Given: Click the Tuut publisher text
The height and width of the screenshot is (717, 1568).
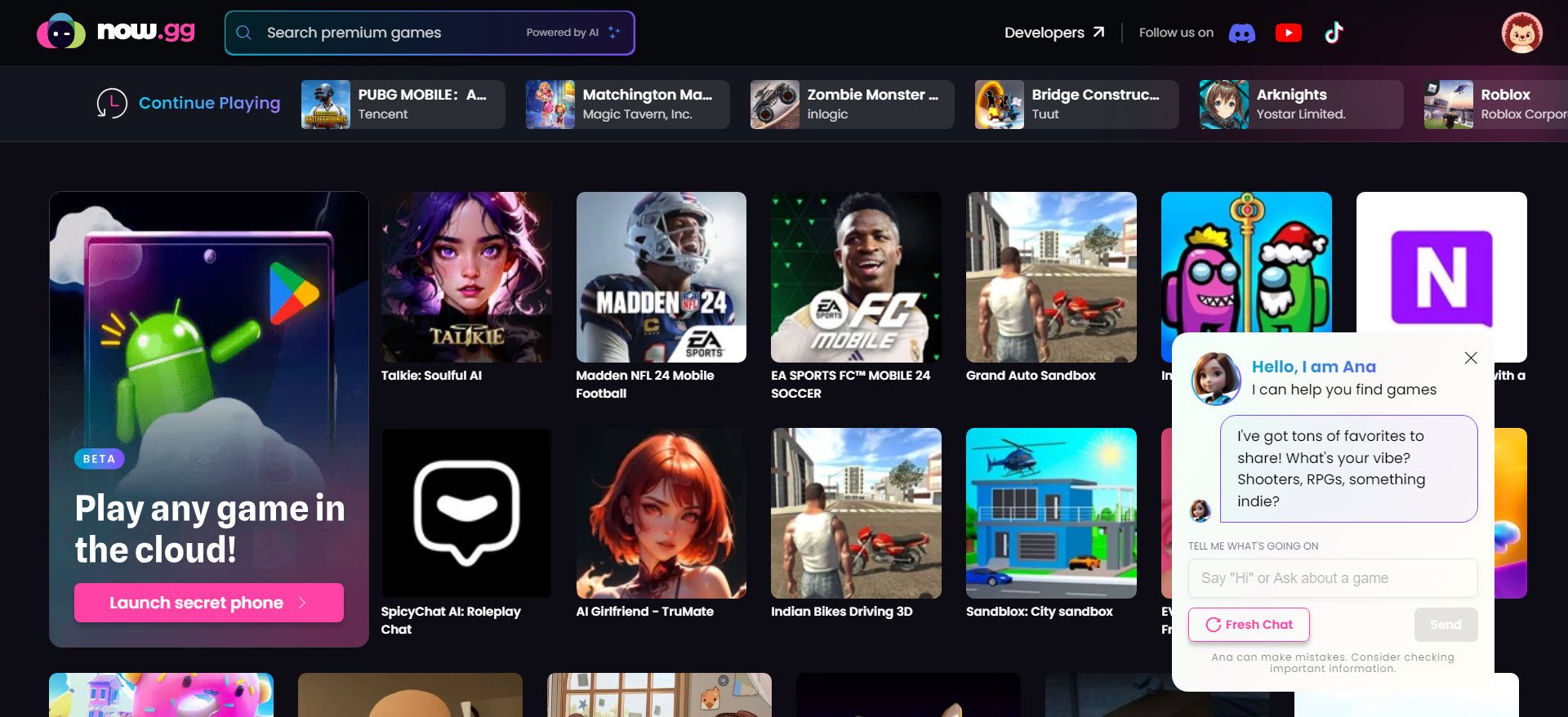Looking at the screenshot, I should point(1045,114).
